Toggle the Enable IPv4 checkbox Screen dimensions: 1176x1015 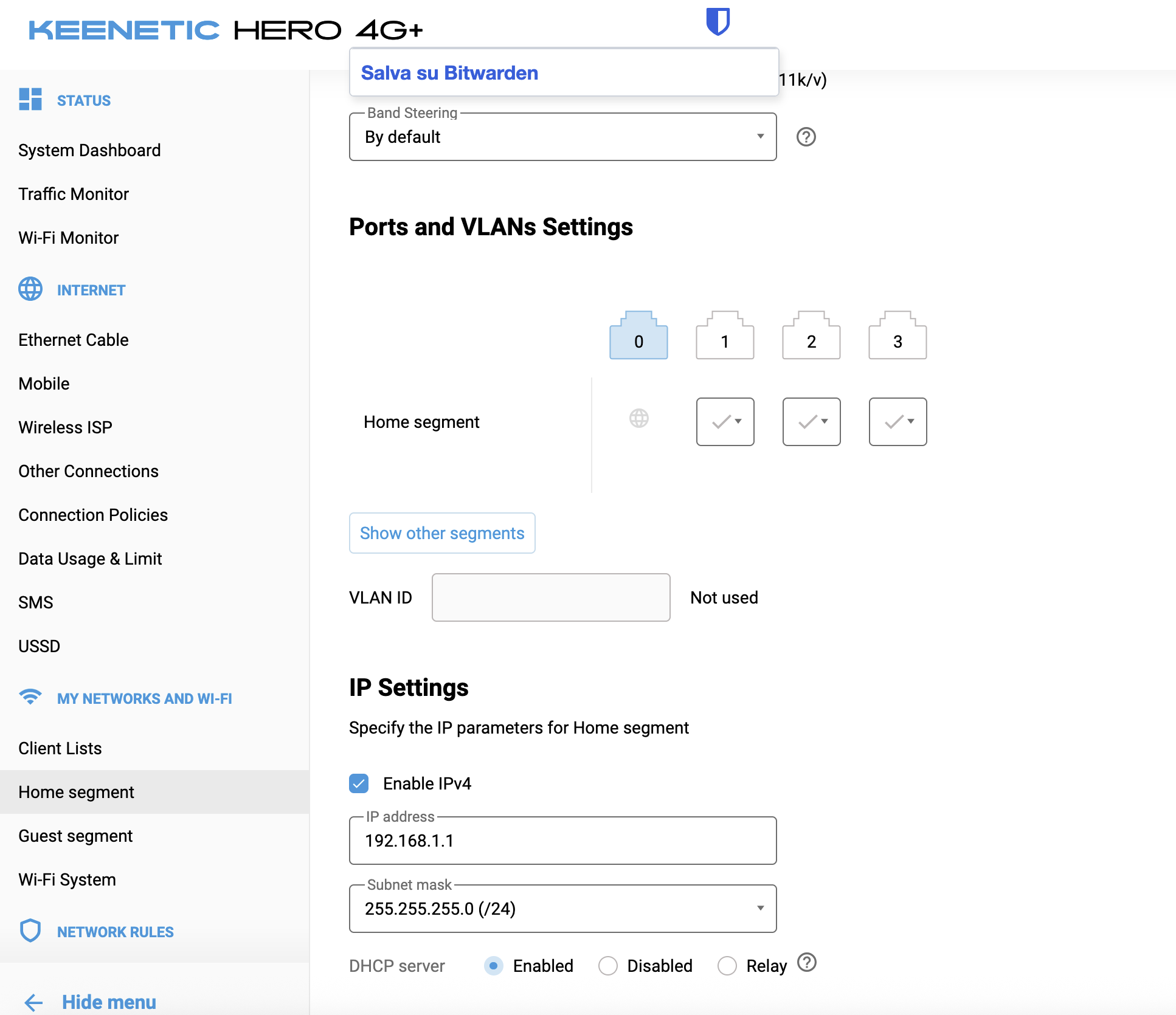[x=359, y=783]
